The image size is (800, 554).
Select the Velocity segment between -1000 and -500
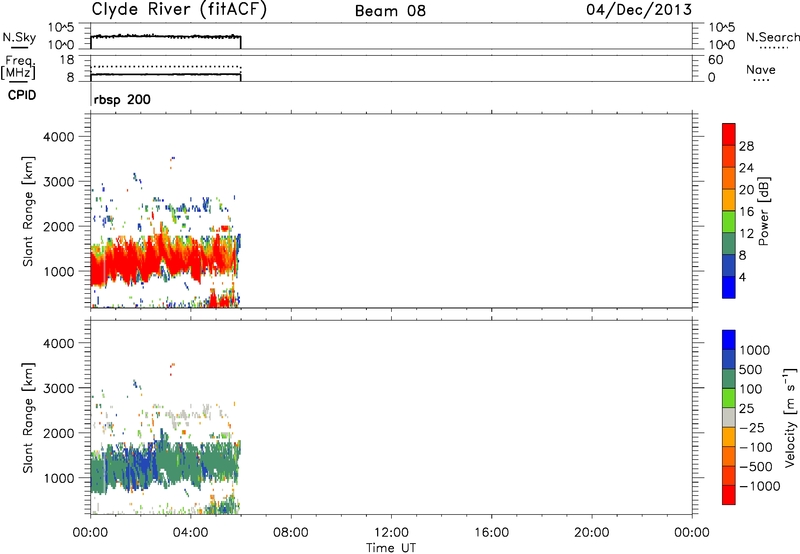tap(729, 475)
